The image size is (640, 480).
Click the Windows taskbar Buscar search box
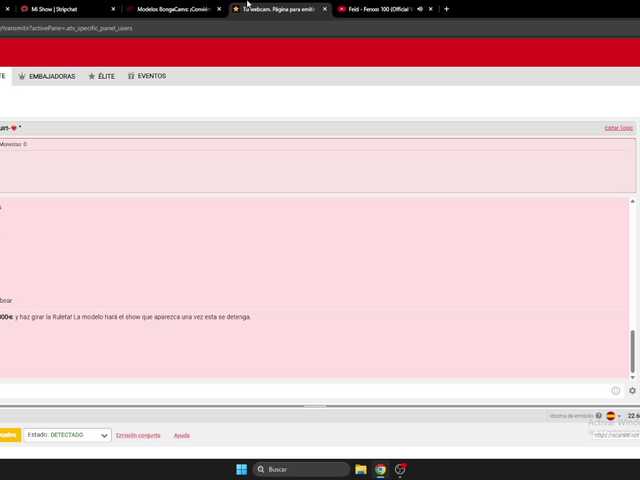coord(301,469)
